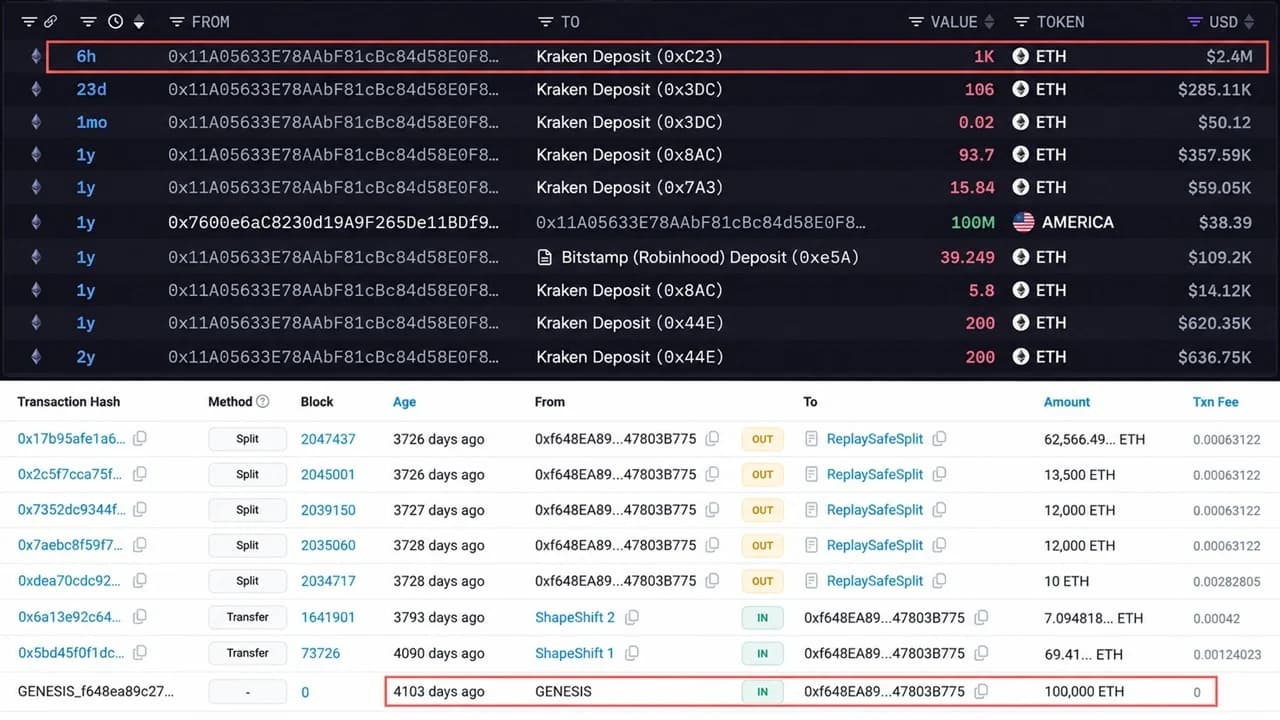Viewport: 1280px width, 720px height.
Task: Open the leftmost filter icon in the header
Action: click(x=28, y=22)
